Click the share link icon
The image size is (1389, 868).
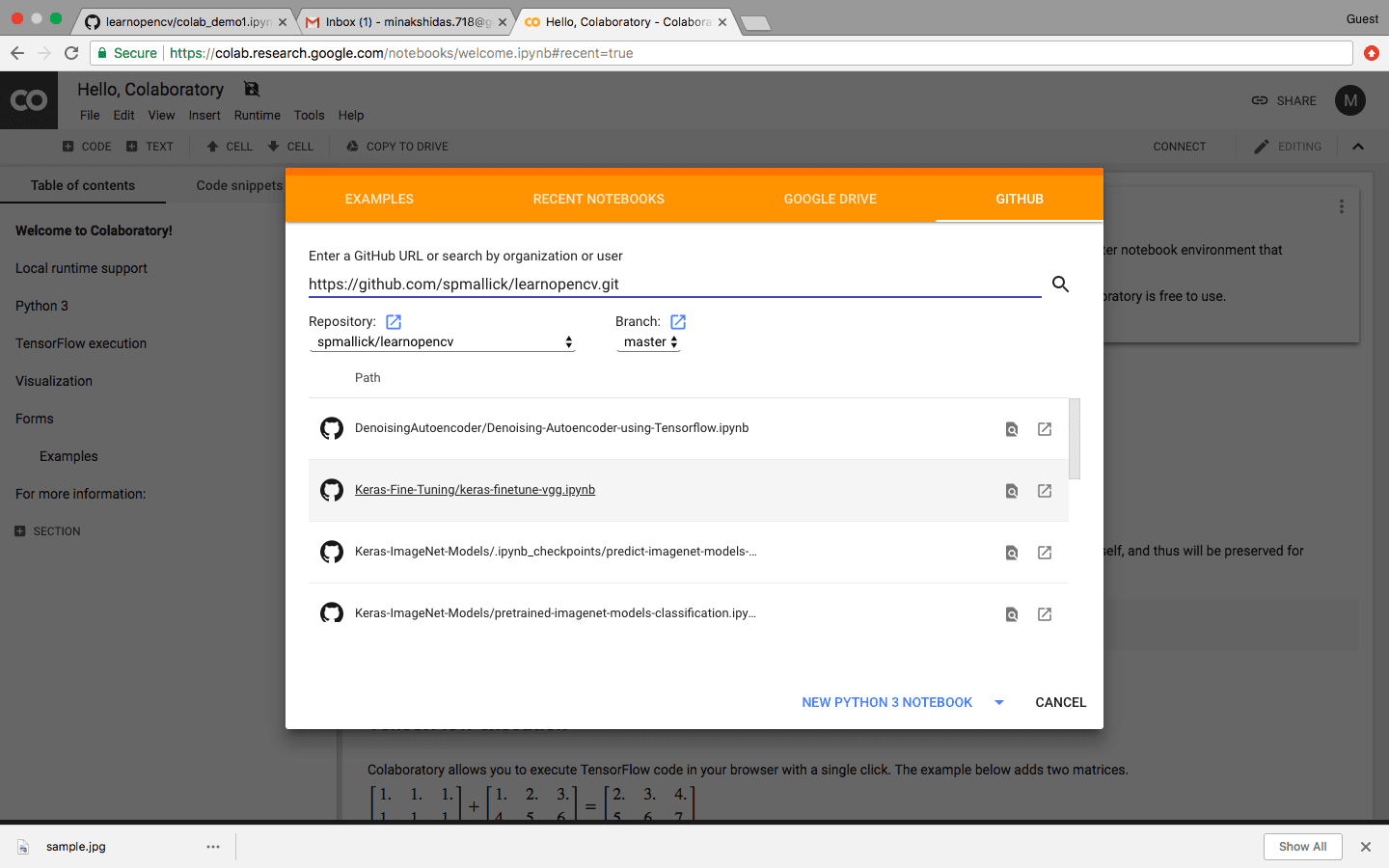click(1260, 100)
